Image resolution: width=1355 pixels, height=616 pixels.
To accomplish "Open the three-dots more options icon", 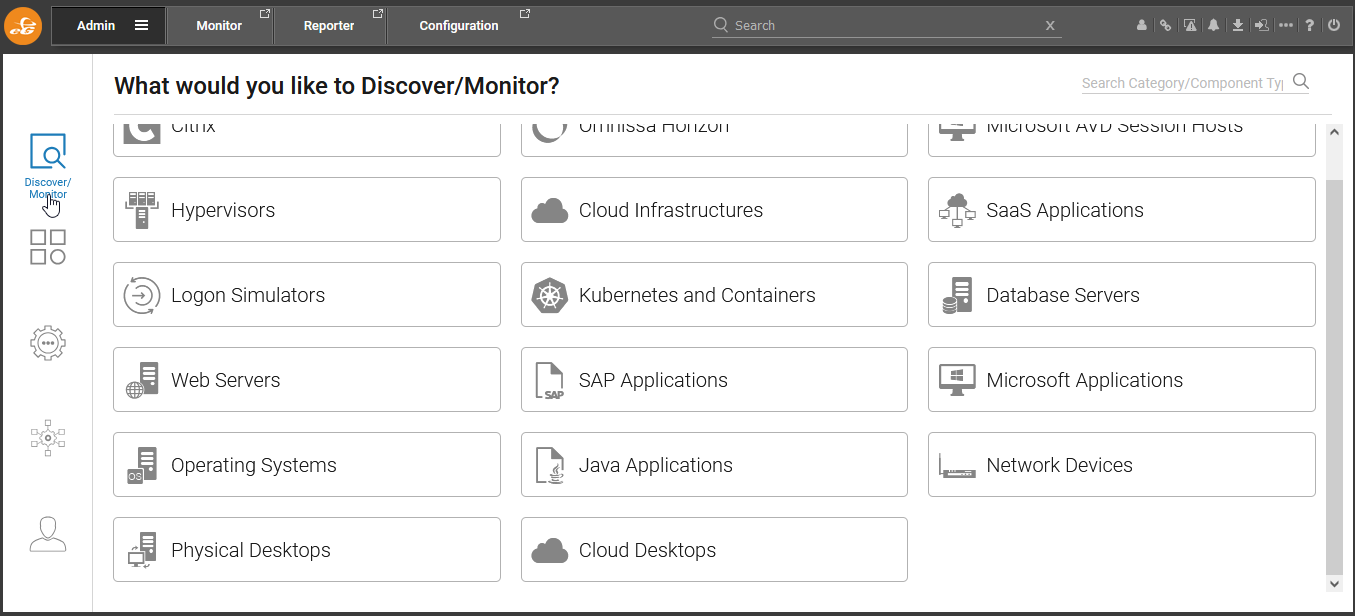I will [x=1286, y=26].
